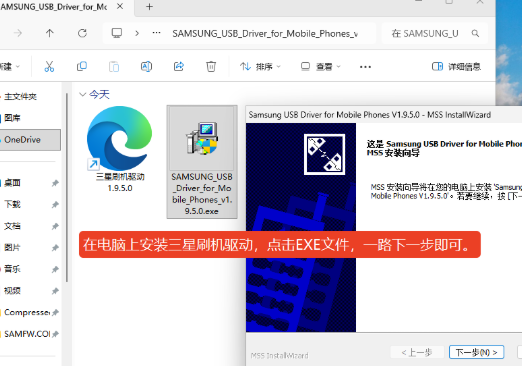Image resolution: width=522 pixels, height=366 pixels.
Task: Click the pin icon next to 视频
Action: 55,291
